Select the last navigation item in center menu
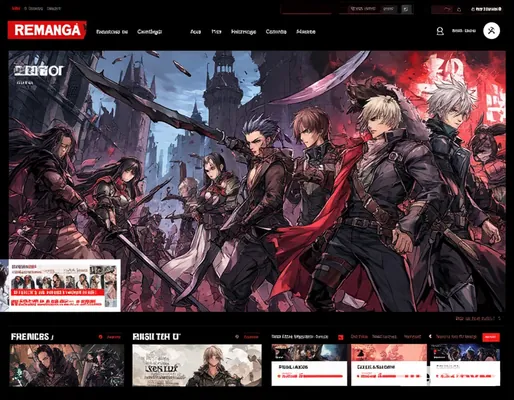 pos(306,32)
